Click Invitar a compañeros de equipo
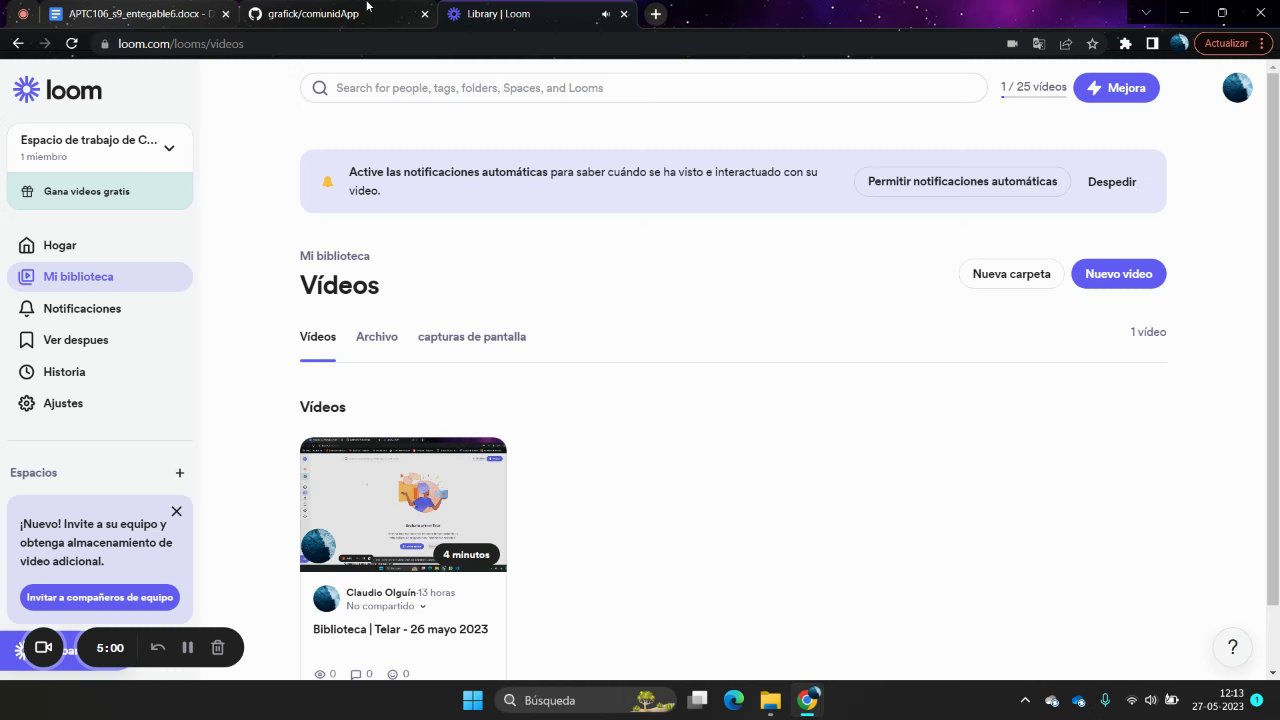1280x720 pixels. point(100,597)
